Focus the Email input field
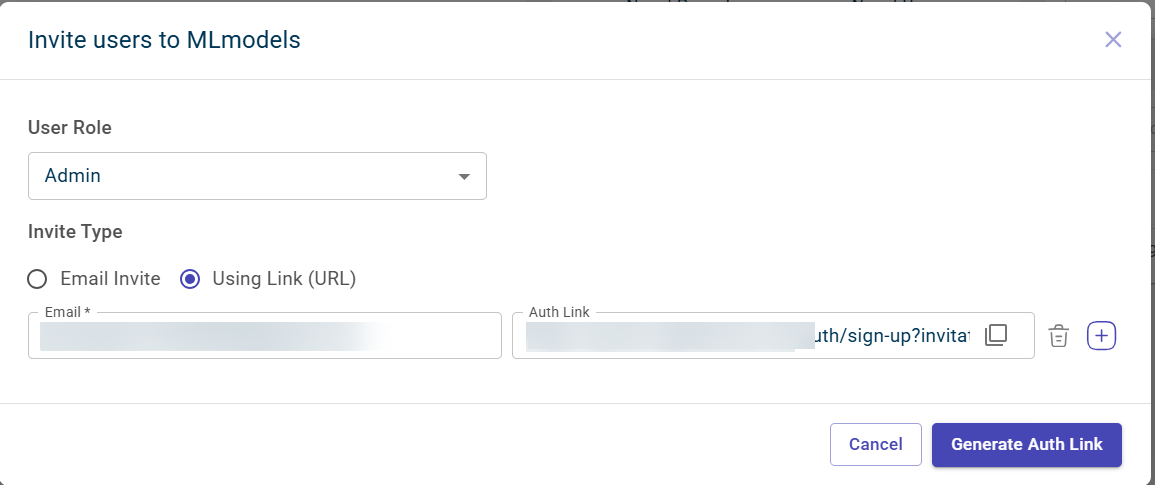Screen dimensions: 1155x485 click(264, 336)
